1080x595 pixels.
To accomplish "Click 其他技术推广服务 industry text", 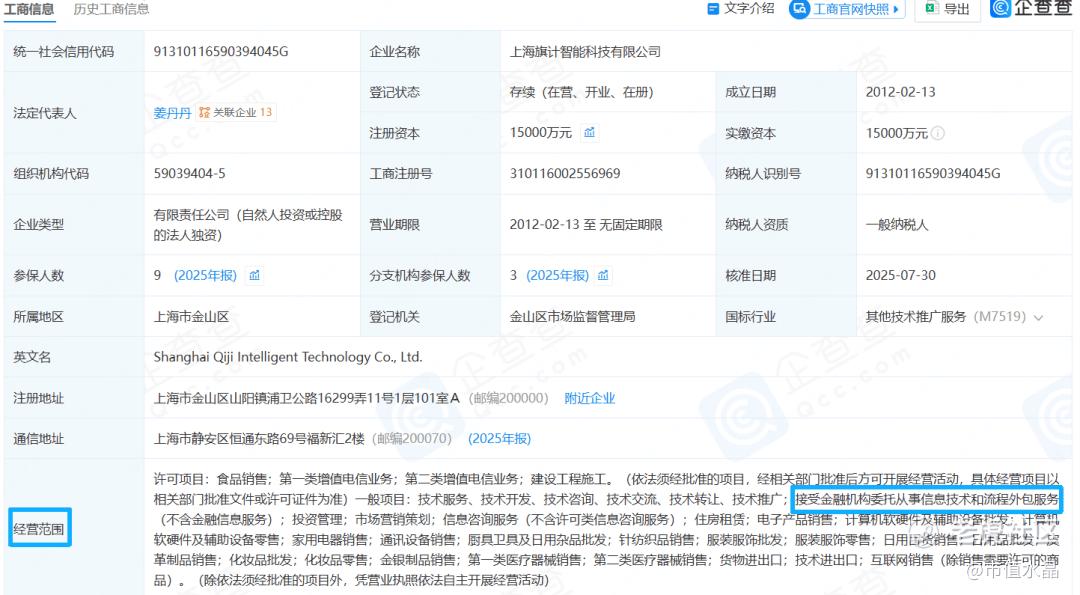I will click(915, 317).
